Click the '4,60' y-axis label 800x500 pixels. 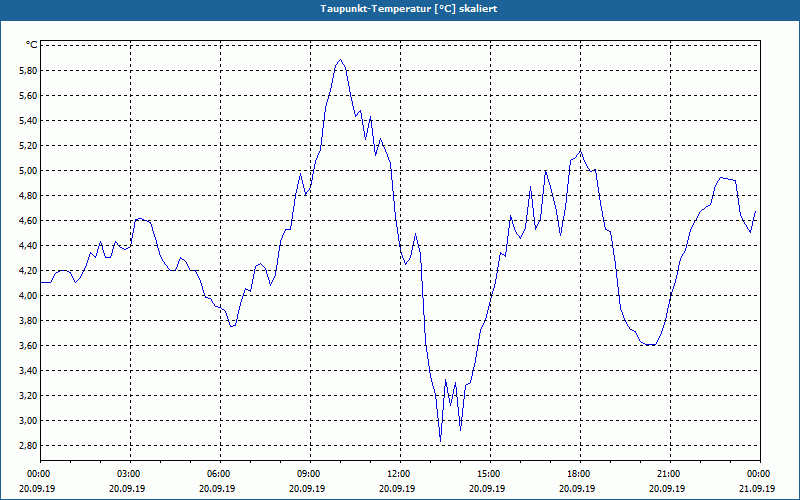pos(28,221)
